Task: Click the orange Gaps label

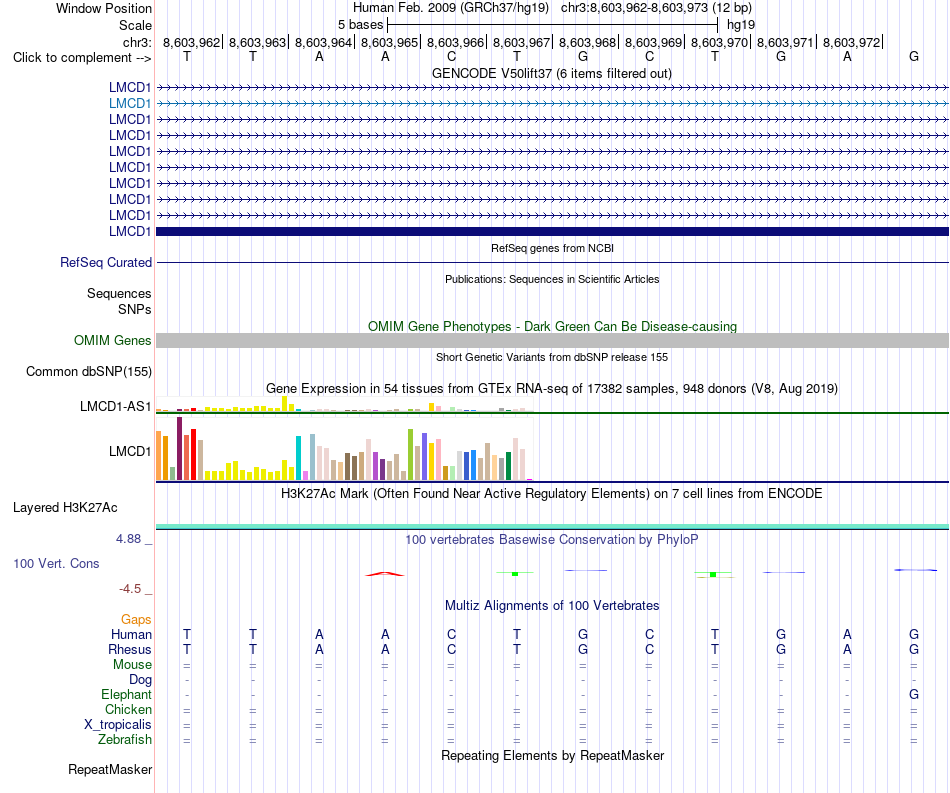Action: (136, 619)
